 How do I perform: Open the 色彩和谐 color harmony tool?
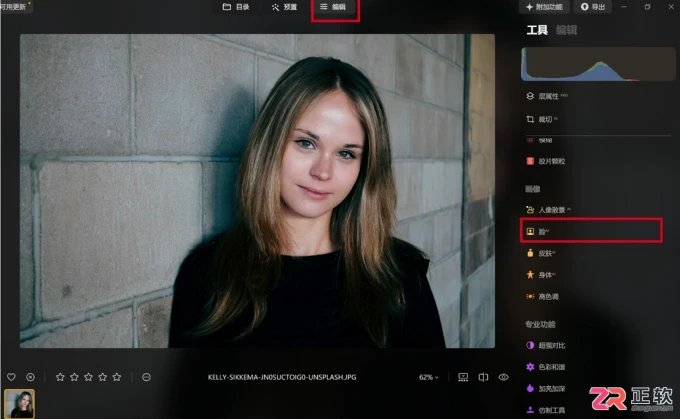pos(546,367)
